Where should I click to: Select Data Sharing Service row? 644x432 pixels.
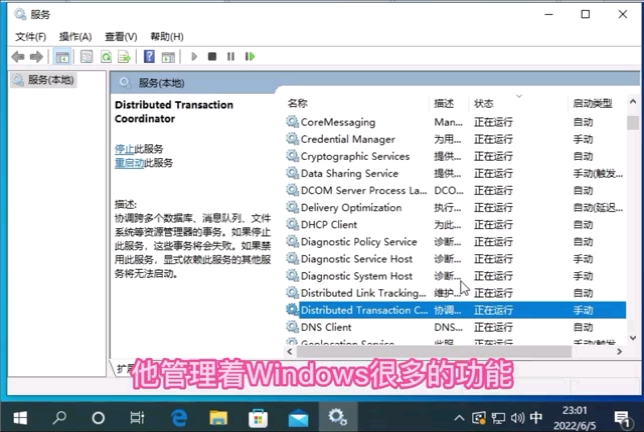pyautogui.click(x=456, y=173)
